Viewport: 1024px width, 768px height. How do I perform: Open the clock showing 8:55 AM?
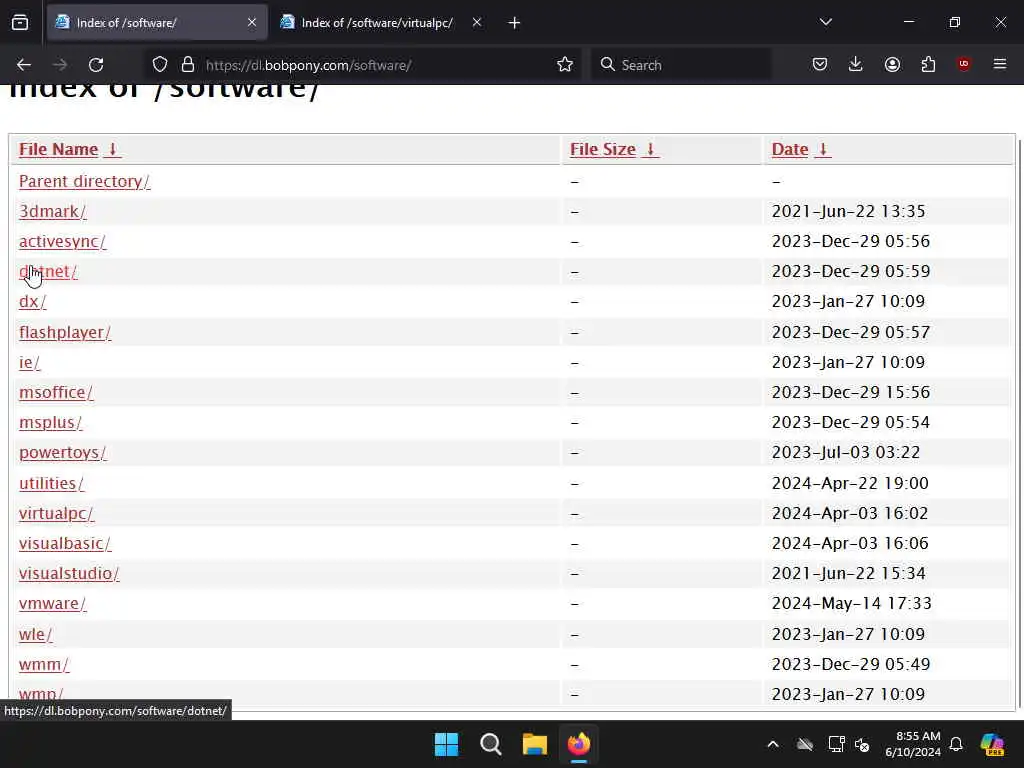(x=913, y=744)
